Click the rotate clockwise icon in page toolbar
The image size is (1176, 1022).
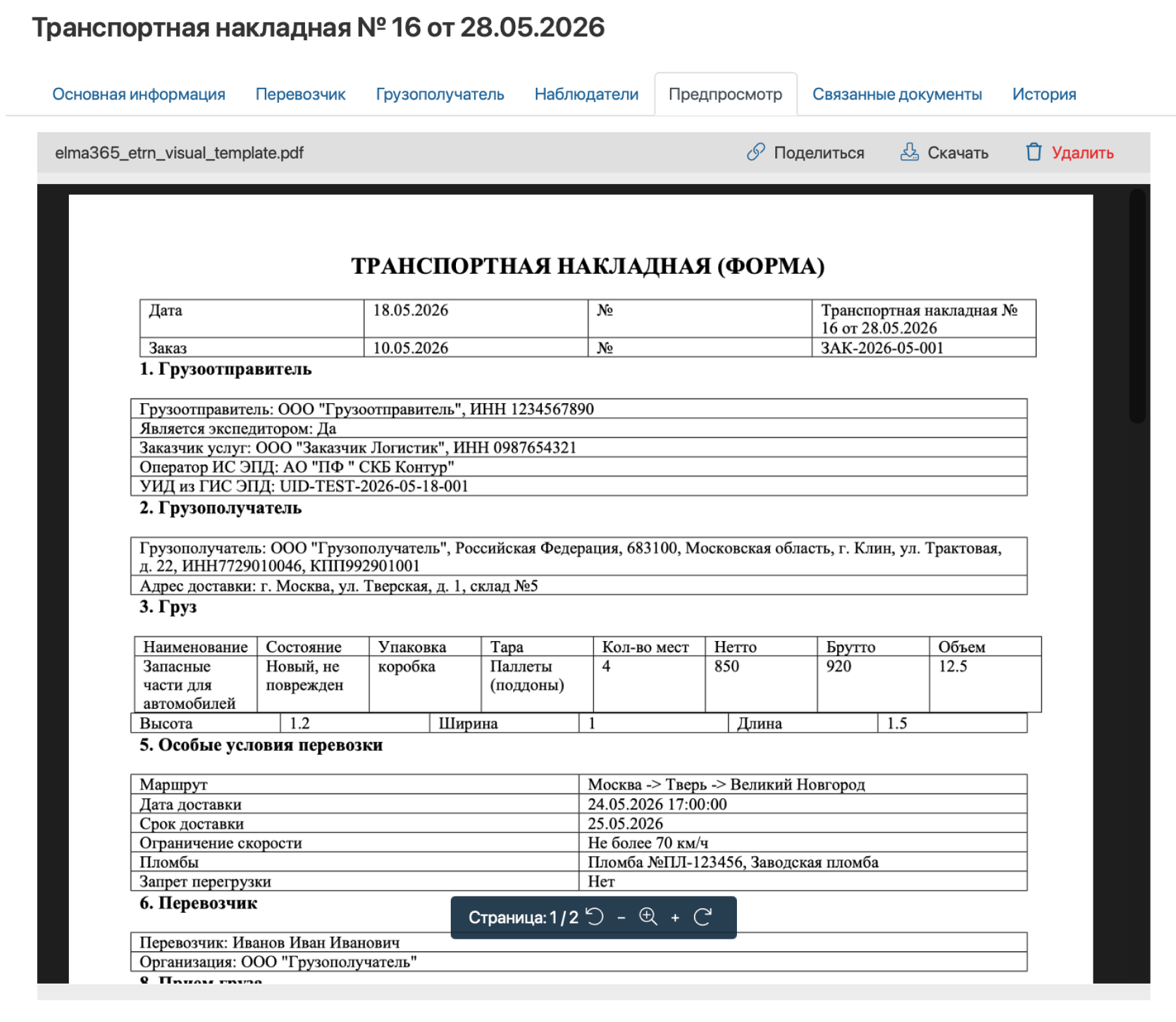coord(702,917)
